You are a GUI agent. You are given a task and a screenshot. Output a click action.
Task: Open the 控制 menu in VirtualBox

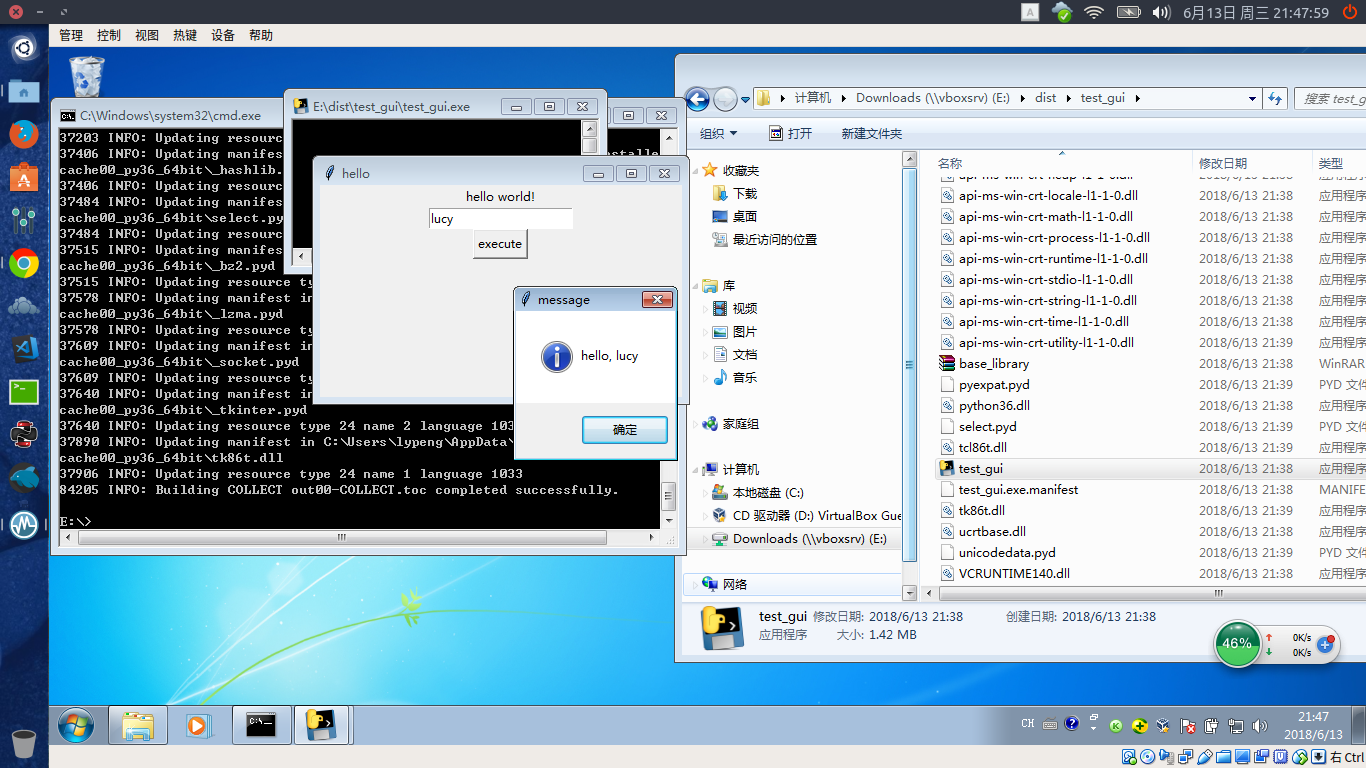(109, 35)
